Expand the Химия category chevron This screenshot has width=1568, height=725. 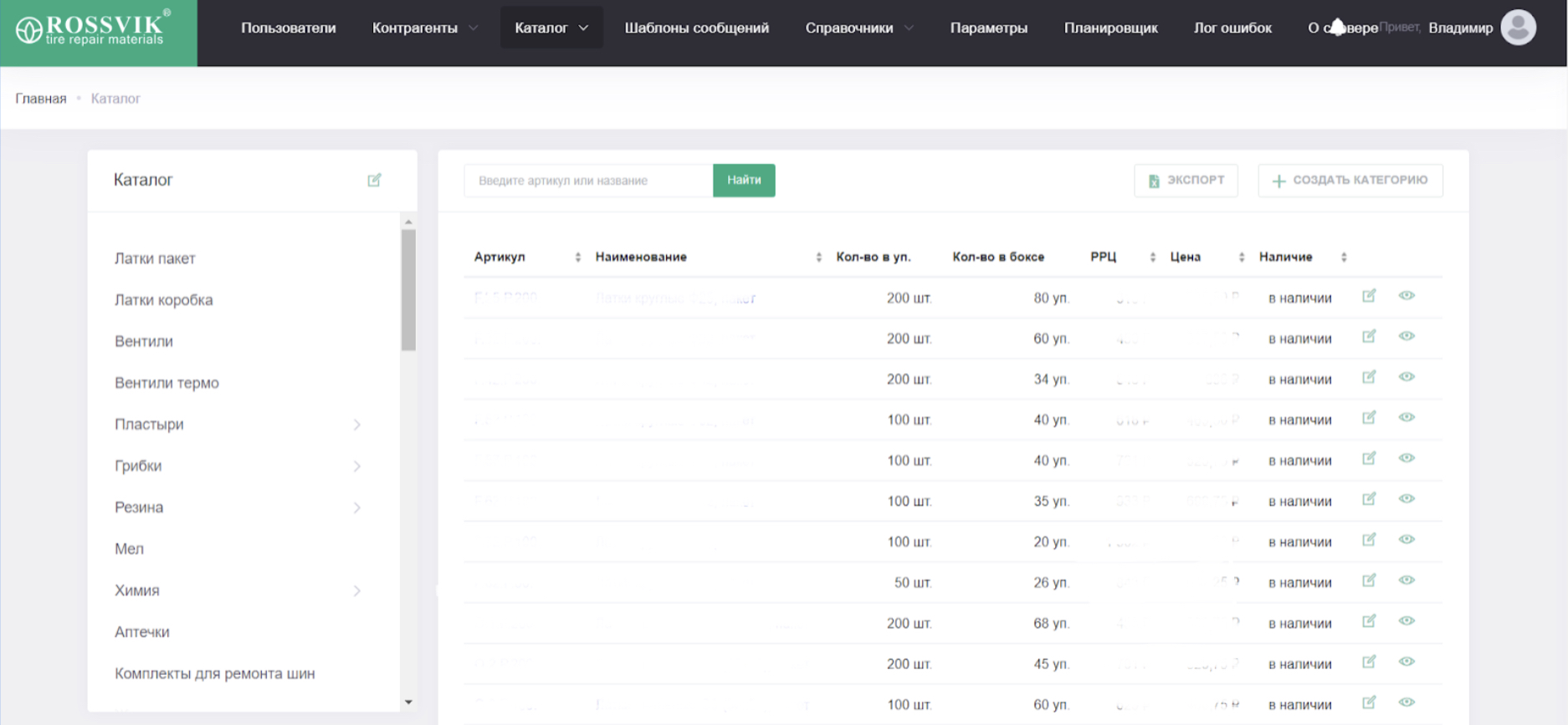357,591
